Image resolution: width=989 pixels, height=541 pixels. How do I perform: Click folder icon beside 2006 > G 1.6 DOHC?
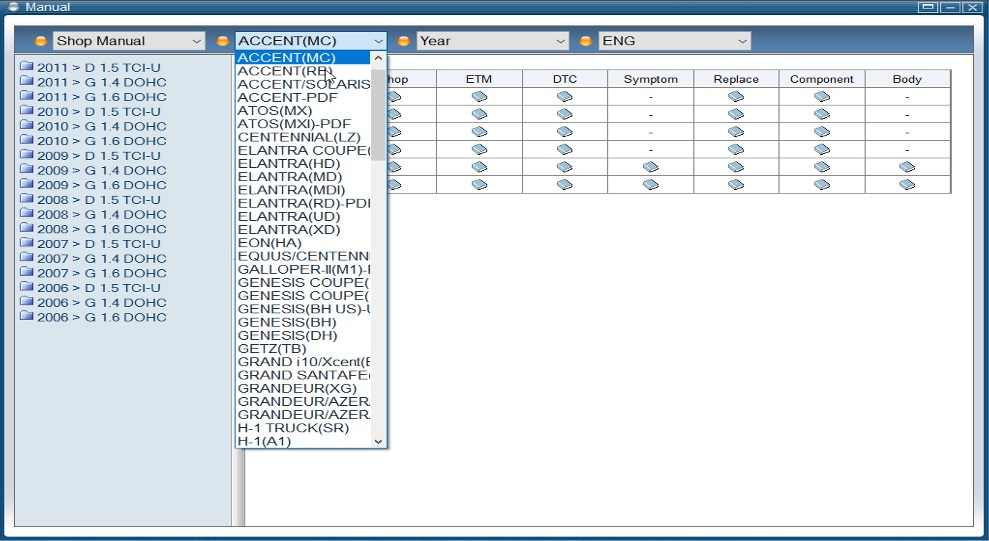[27, 317]
